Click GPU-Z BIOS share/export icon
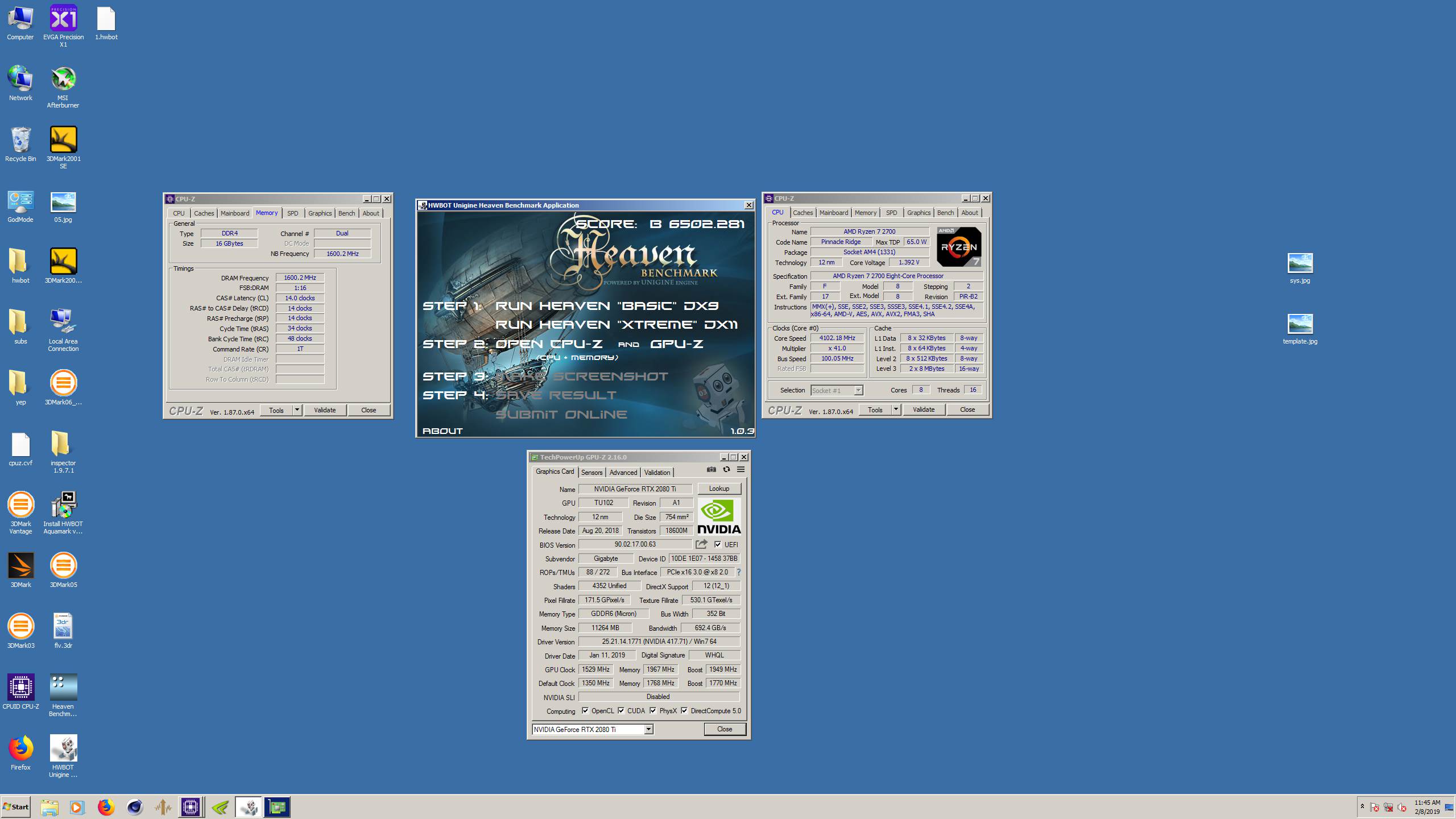Viewport: 1456px width, 819px height. tap(701, 544)
